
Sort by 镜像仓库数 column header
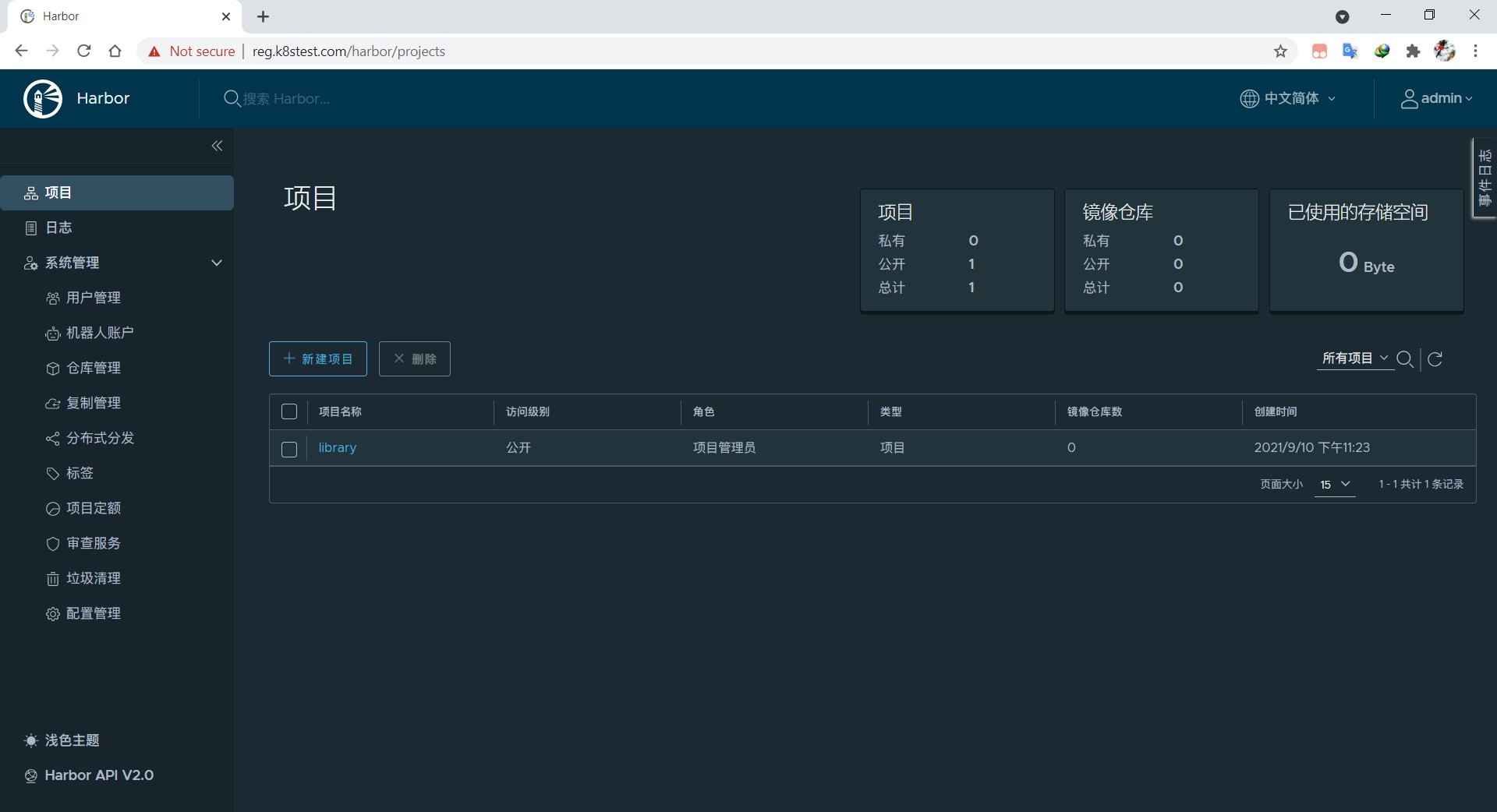tap(1095, 411)
